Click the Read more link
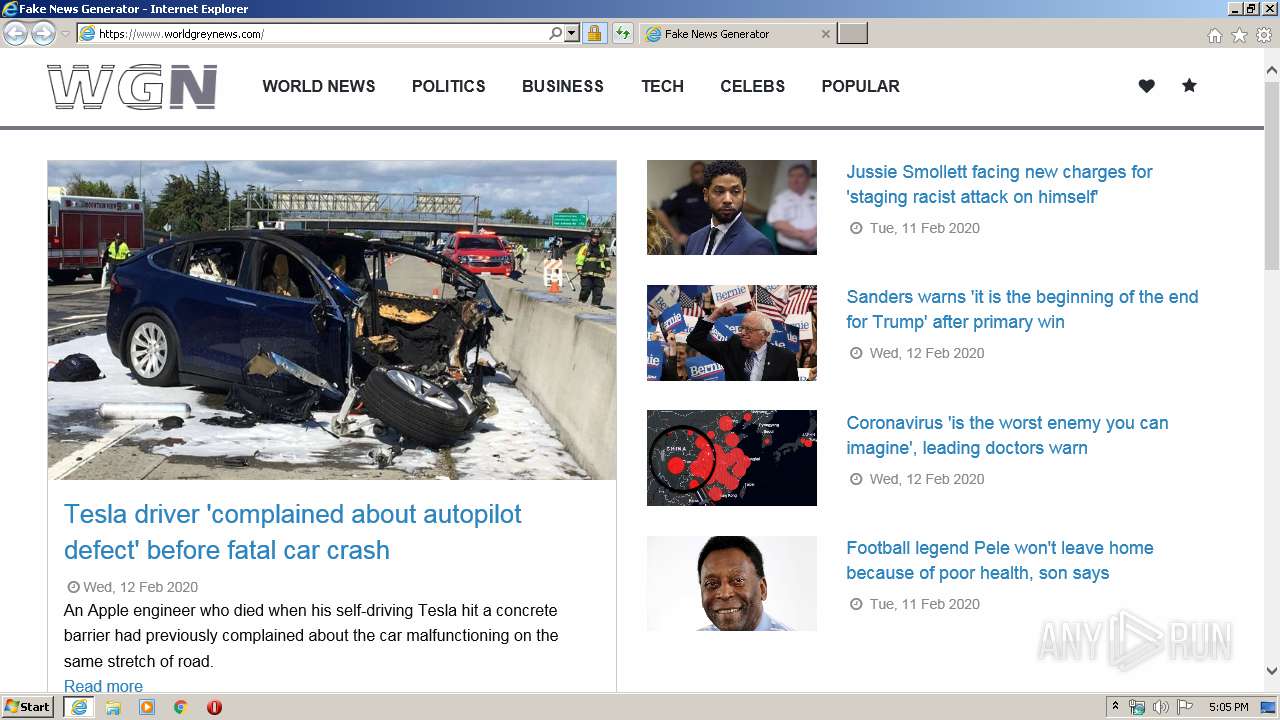The image size is (1280, 720). pos(103,686)
